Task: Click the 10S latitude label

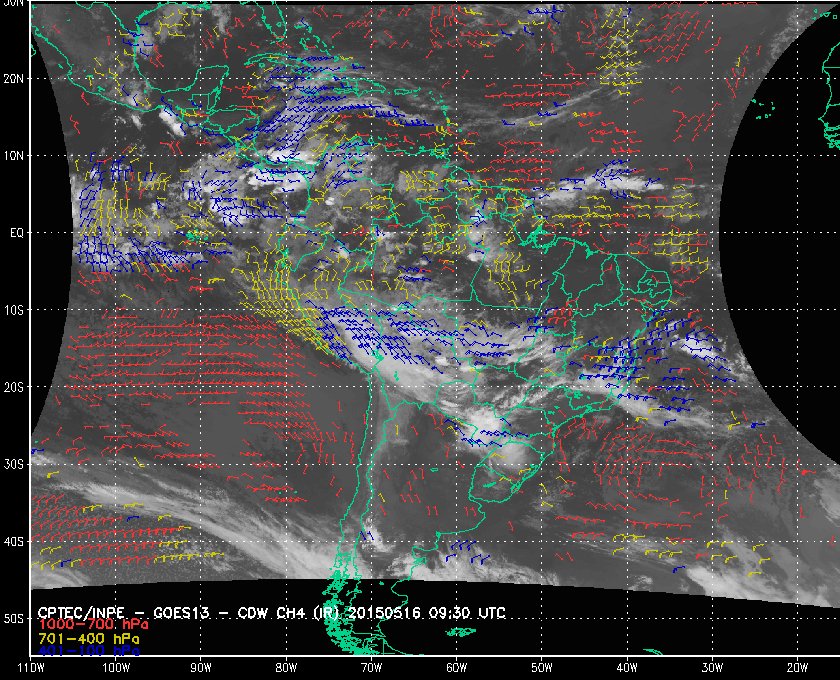Action: pos(13,310)
